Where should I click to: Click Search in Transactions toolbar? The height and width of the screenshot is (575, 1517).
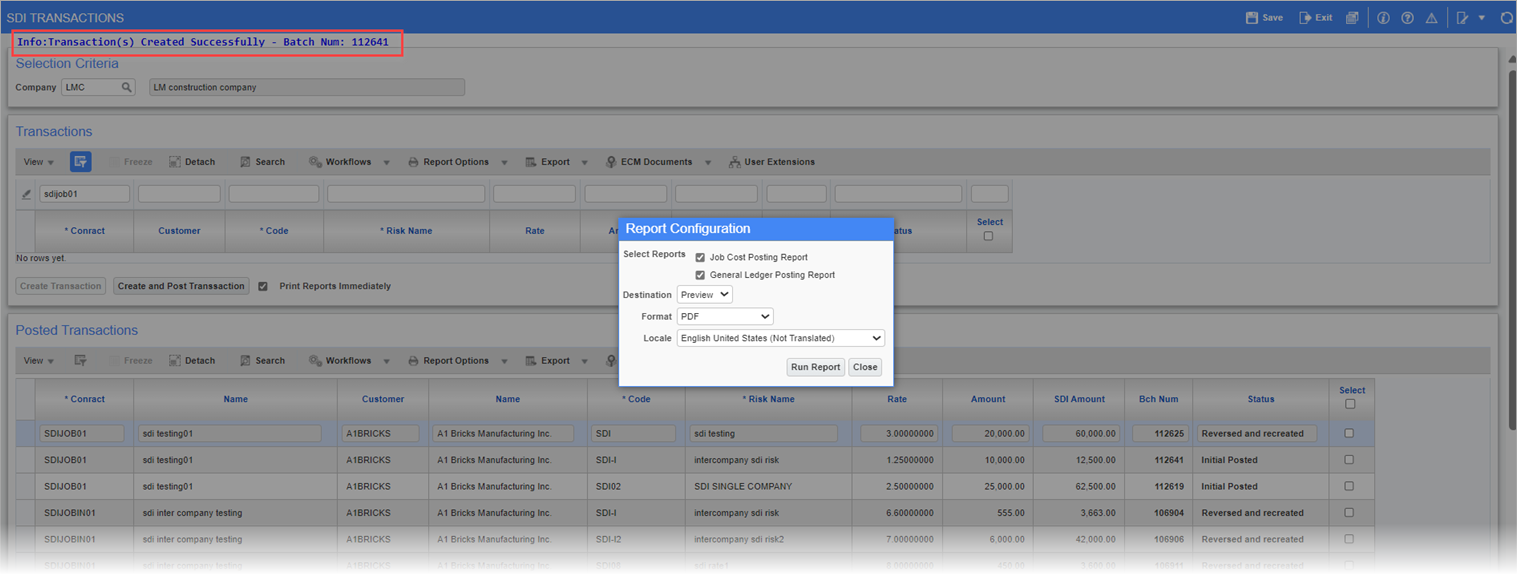tap(262, 162)
